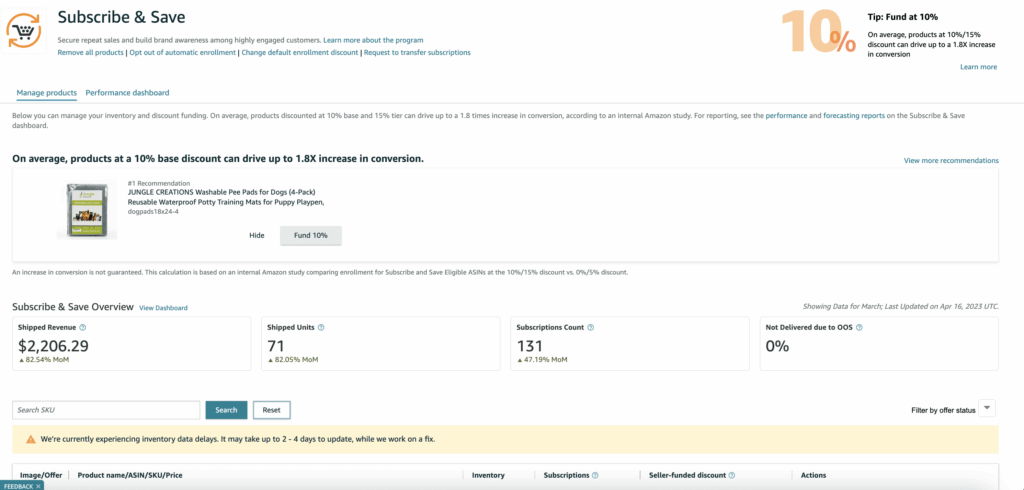This screenshot has width=1024, height=490.
Task: Click the Shipped Units info icon
Action: 321,328
